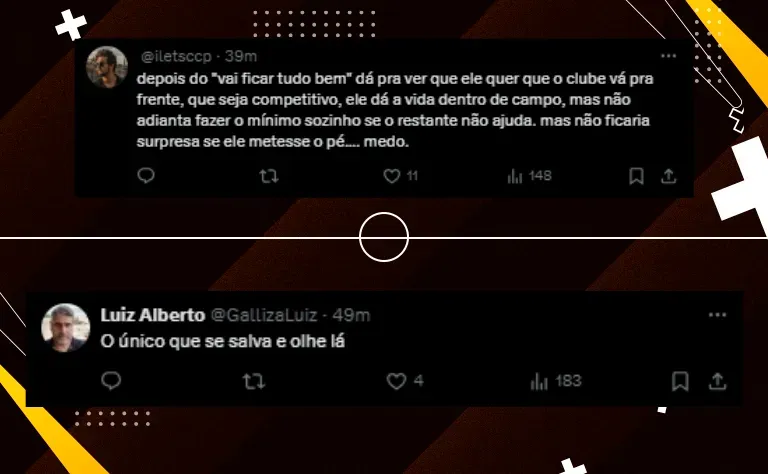
Task: Open @iletsccp's profile picture
Action: [107, 67]
